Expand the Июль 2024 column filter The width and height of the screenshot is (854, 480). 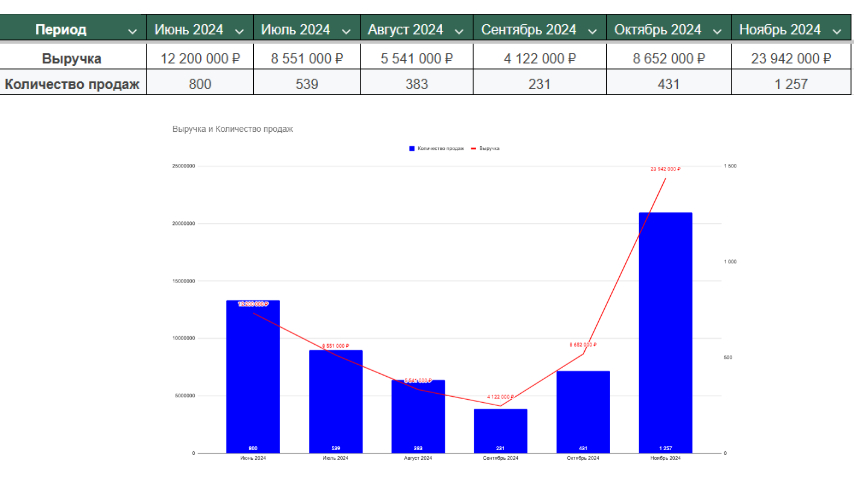click(x=346, y=32)
